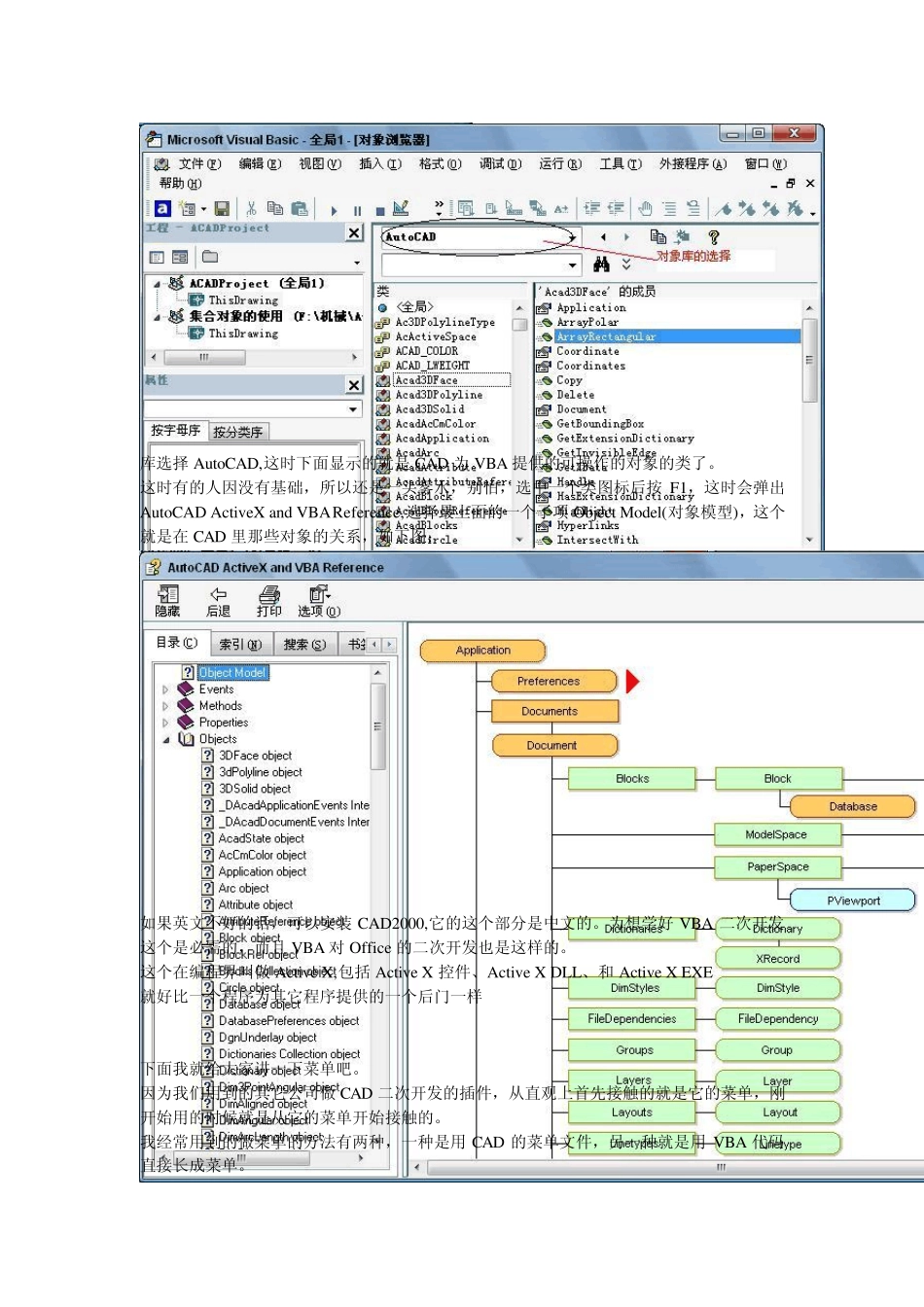This screenshot has width=924, height=1307.
Task: Select GetBoundingBox in the members list
Action: [x=599, y=424]
